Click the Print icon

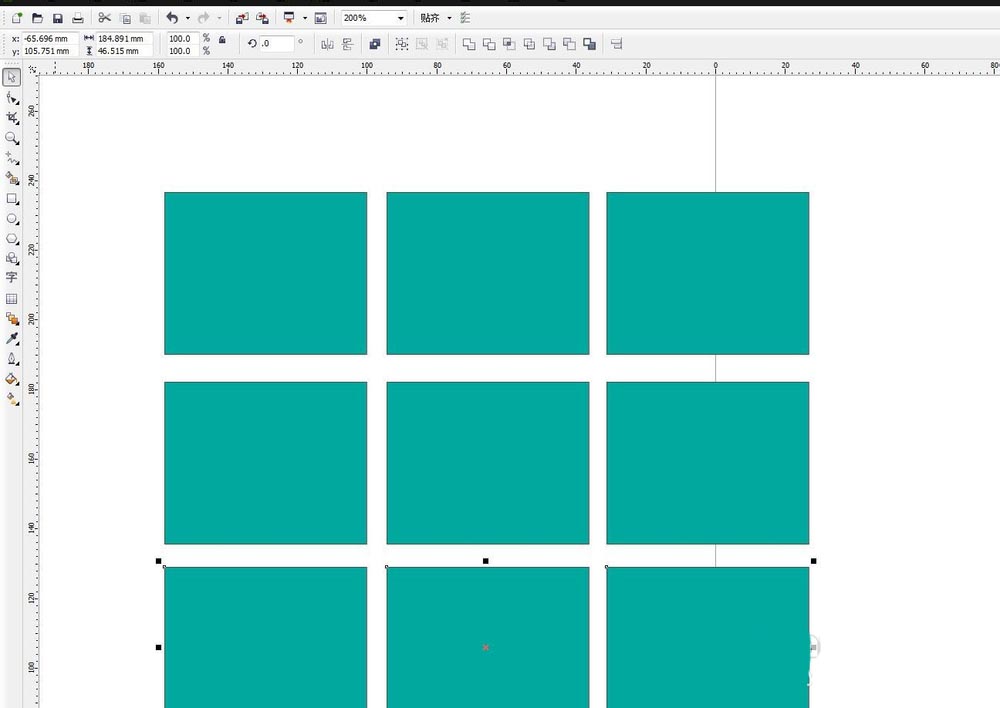pos(78,18)
